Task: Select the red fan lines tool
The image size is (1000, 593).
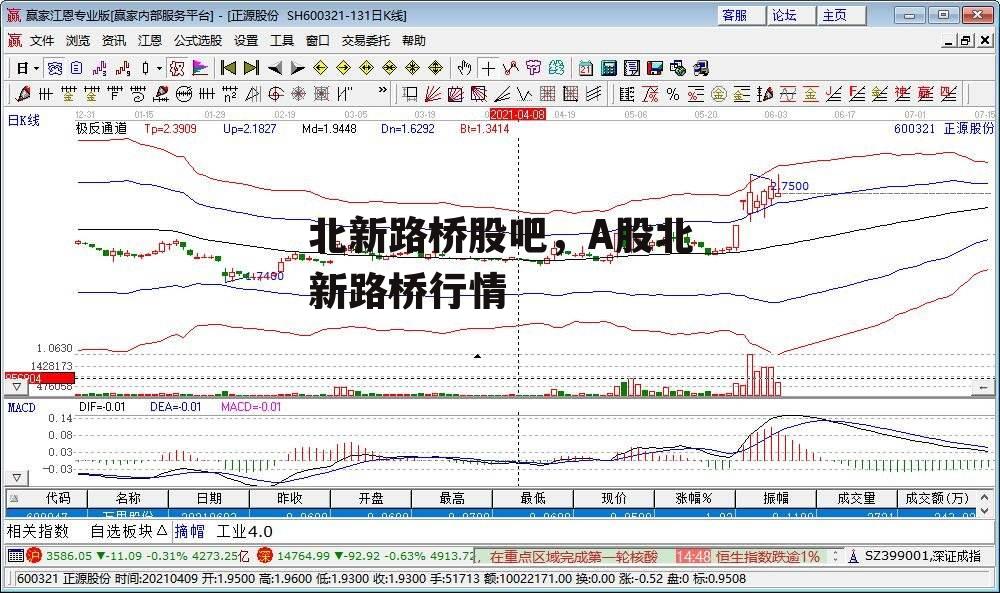Action: pyautogui.click(x=433, y=94)
